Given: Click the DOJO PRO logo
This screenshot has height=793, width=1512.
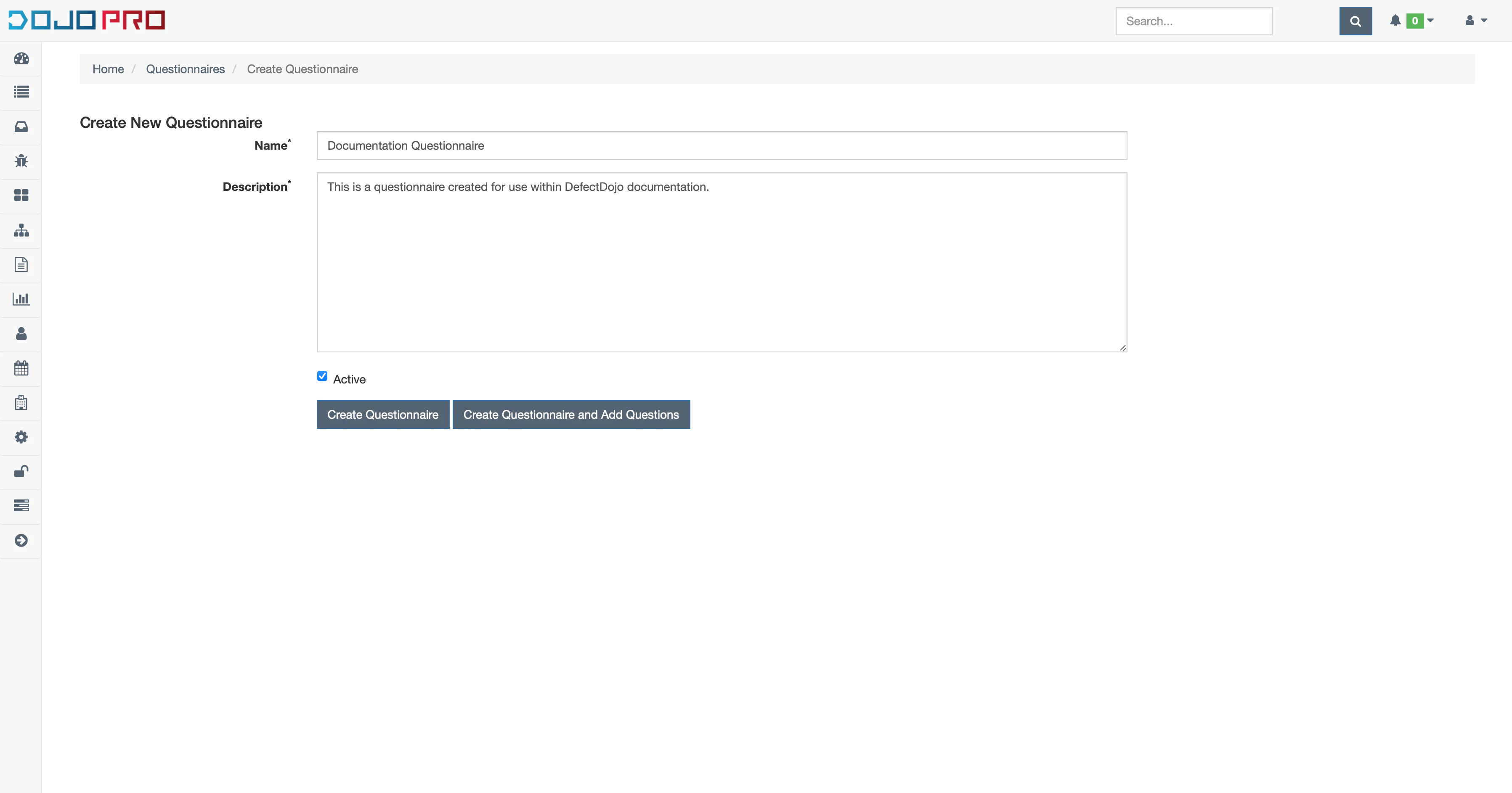Looking at the screenshot, I should tap(87, 20).
